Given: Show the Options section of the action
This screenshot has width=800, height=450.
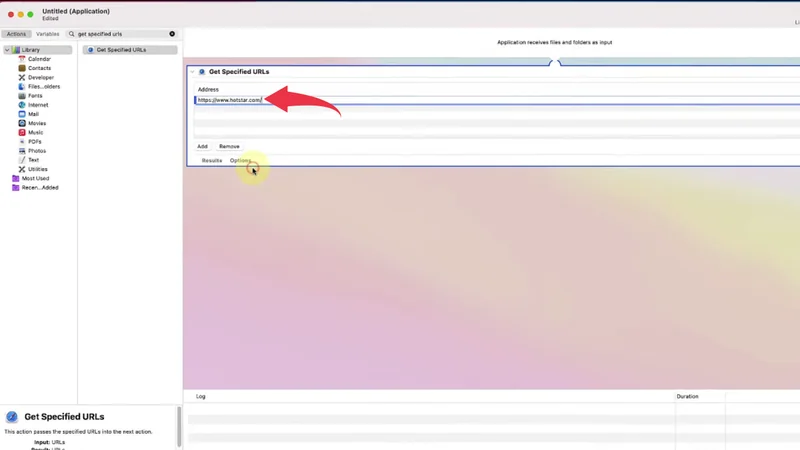Looking at the screenshot, I should tap(240, 160).
